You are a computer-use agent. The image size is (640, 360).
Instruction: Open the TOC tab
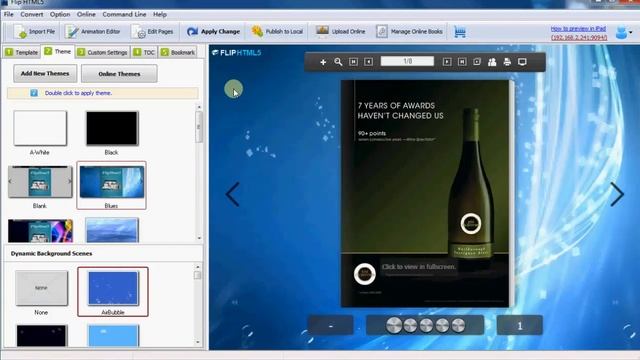click(144, 52)
